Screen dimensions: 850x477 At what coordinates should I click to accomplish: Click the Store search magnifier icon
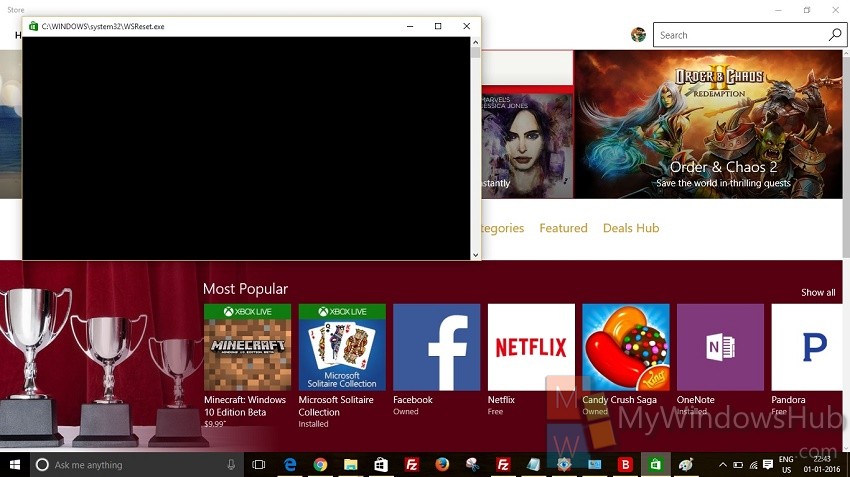835,35
